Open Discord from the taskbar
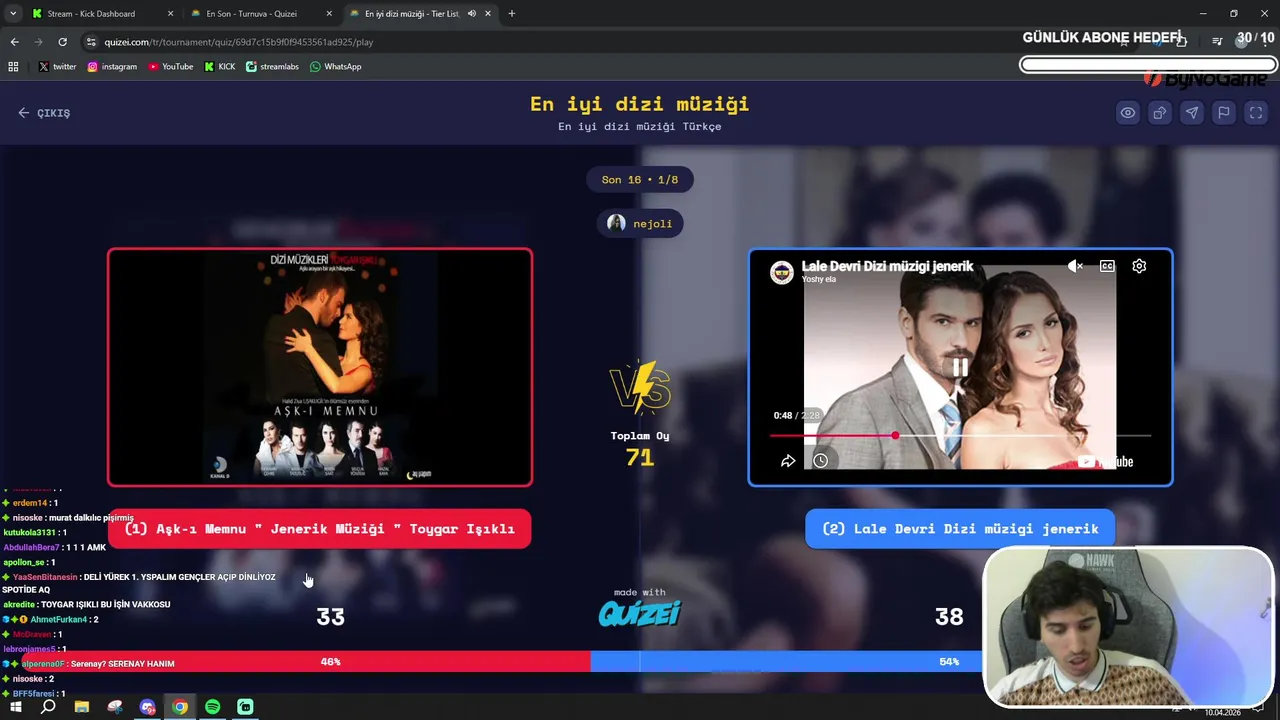Screen dimensions: 1280x720 pos(147,707)
